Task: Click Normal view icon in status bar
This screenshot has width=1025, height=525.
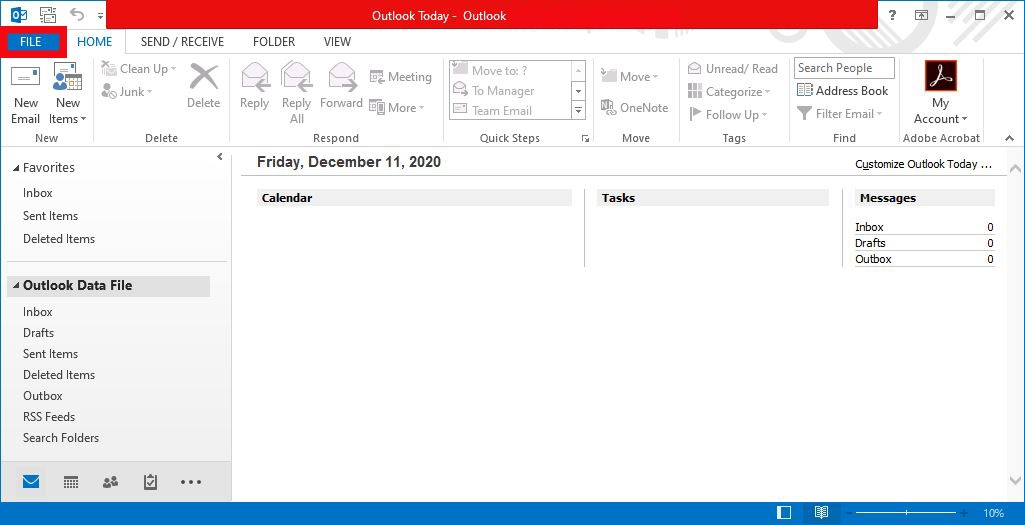Action: coord(784,513)
